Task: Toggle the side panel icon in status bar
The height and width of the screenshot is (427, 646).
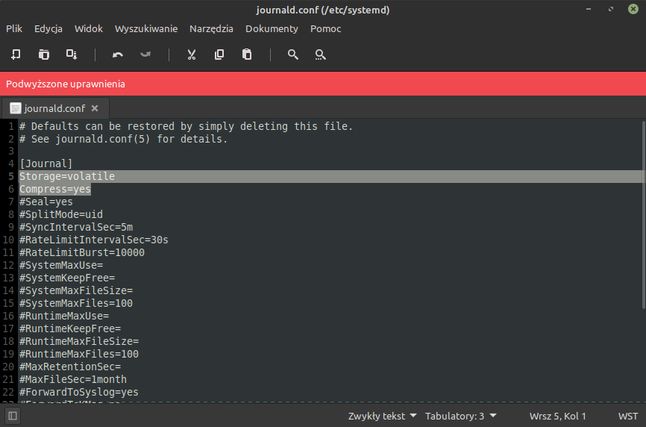Action: tap(12, 416)
